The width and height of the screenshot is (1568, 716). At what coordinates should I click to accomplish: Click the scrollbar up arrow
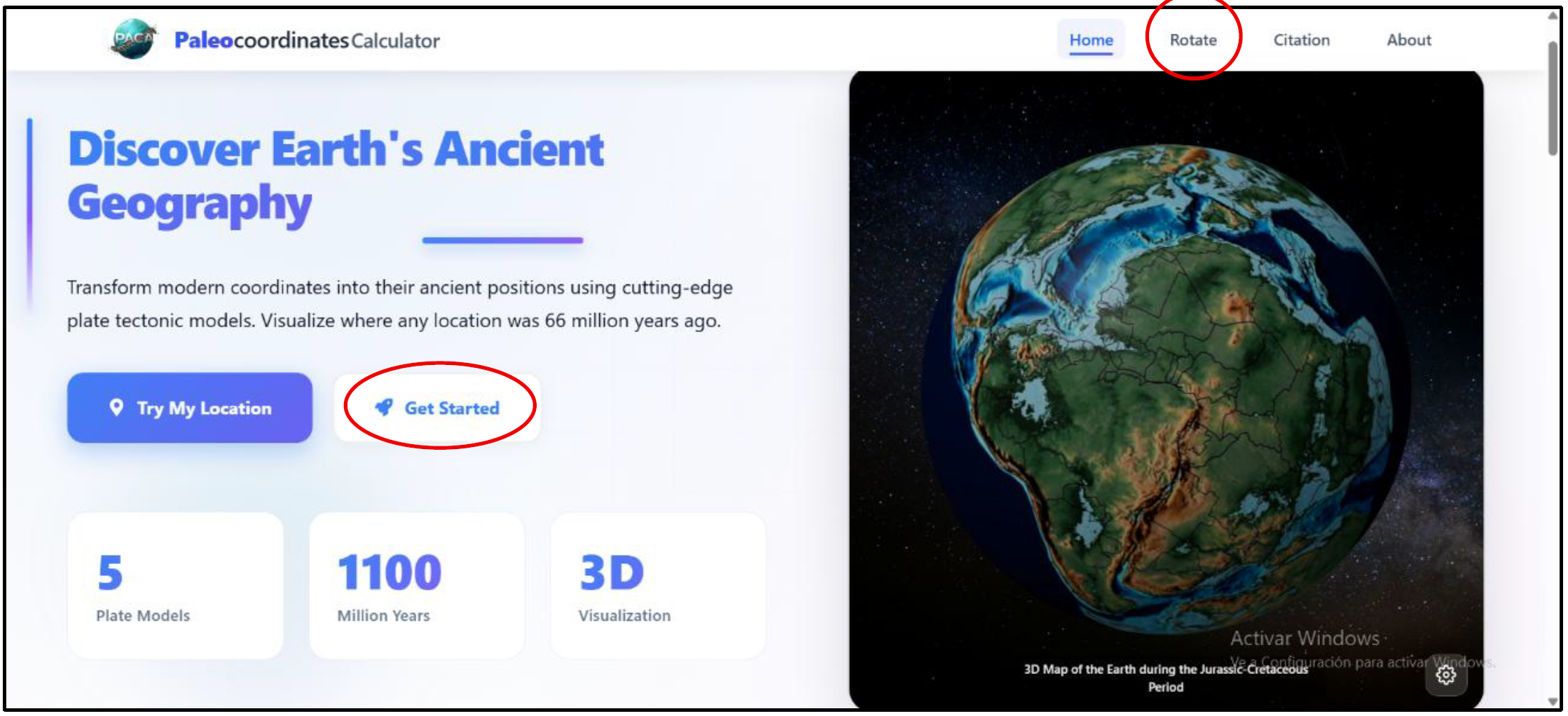tap(1552, 16)
